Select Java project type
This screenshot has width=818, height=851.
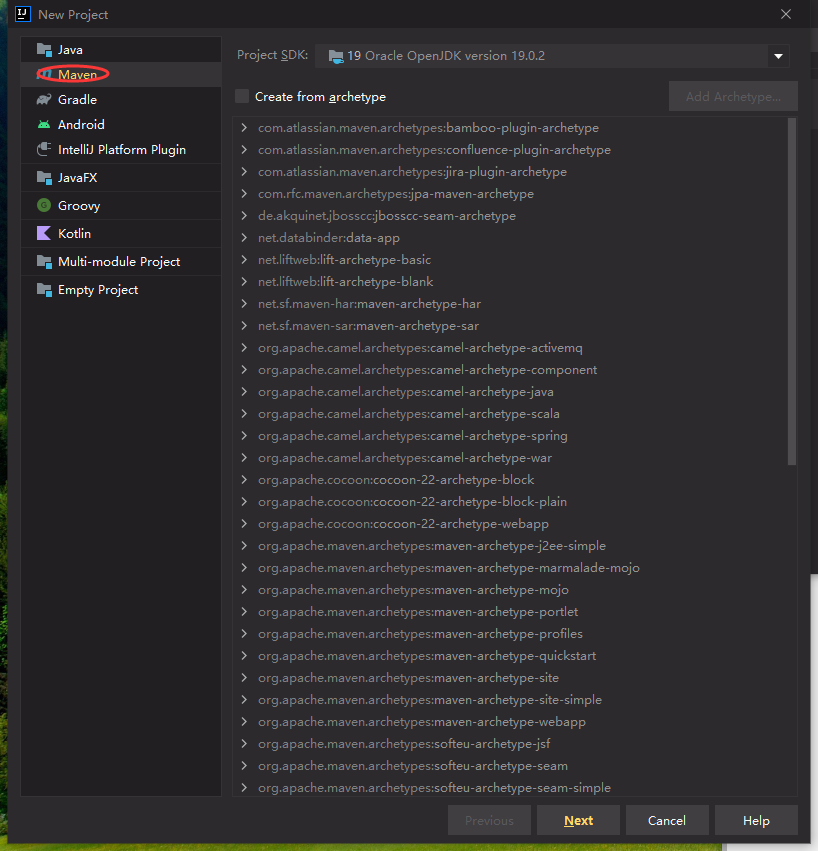121,50
